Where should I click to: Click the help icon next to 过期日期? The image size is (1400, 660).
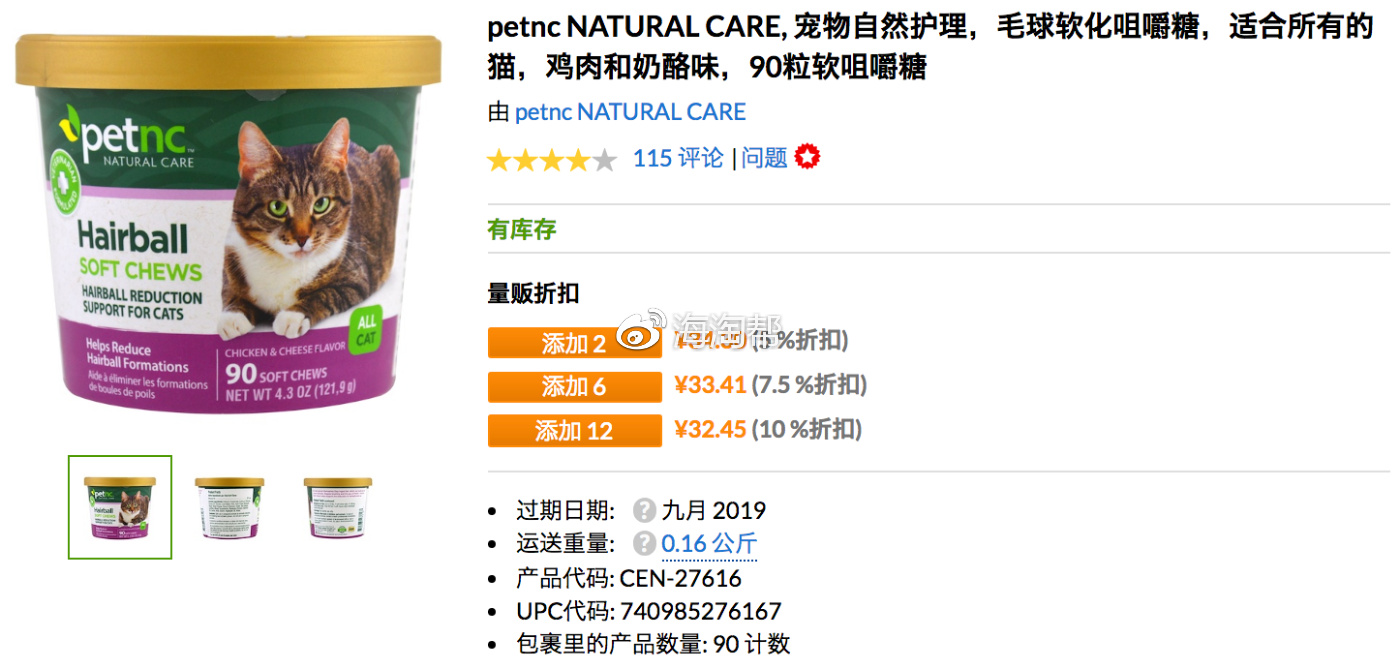645,511
